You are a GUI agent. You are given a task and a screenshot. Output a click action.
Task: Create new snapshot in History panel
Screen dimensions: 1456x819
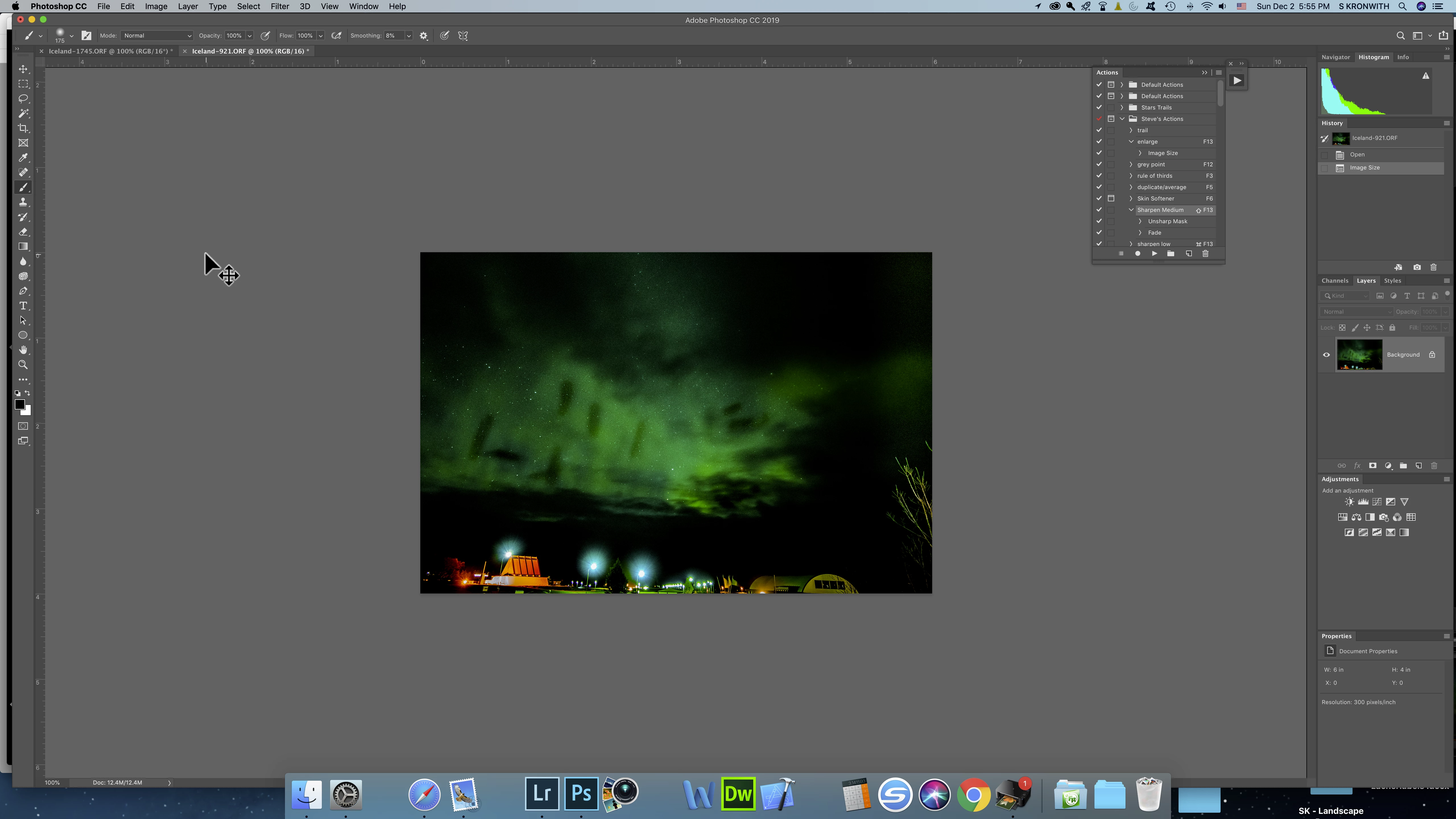point(1416,267)
